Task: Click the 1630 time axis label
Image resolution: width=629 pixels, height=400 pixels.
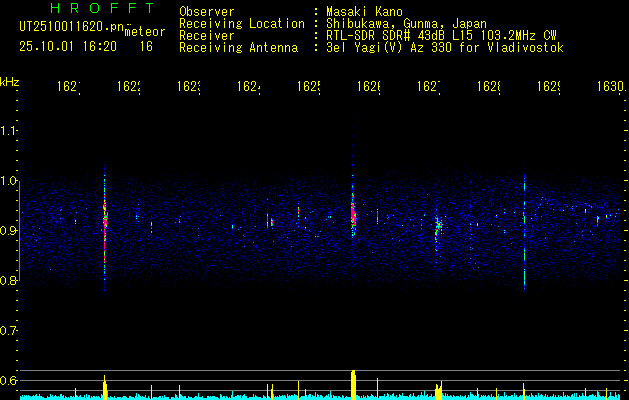Action: (611, 87)
